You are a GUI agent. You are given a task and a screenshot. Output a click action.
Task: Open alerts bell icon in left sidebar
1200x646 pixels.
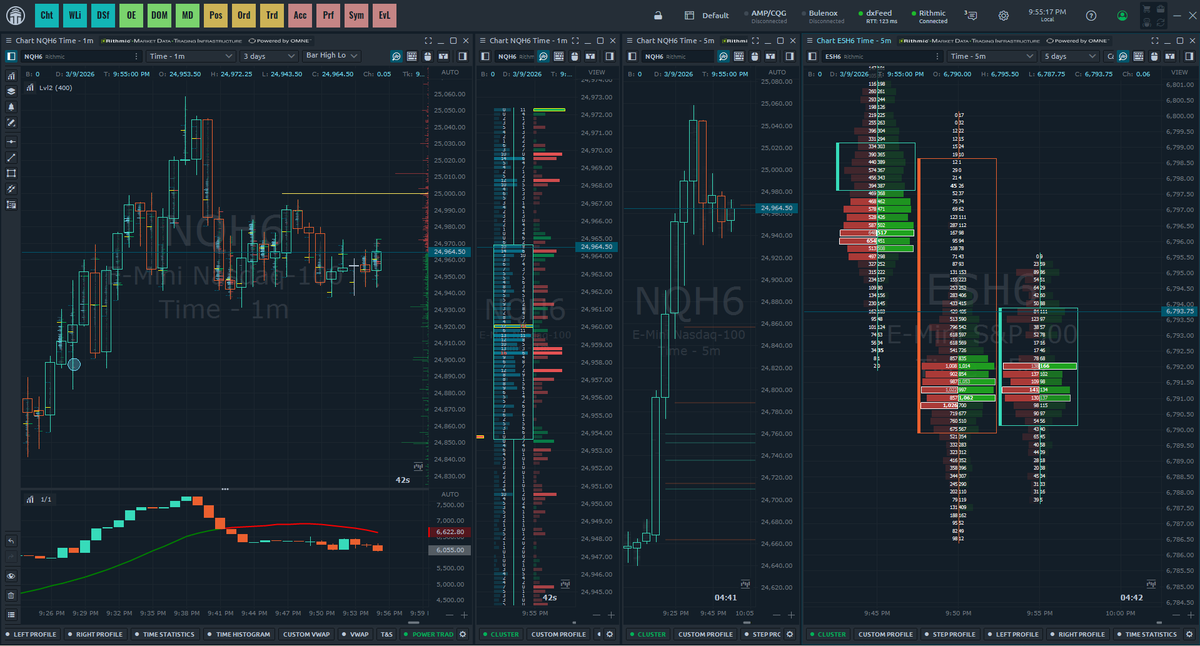11,106
